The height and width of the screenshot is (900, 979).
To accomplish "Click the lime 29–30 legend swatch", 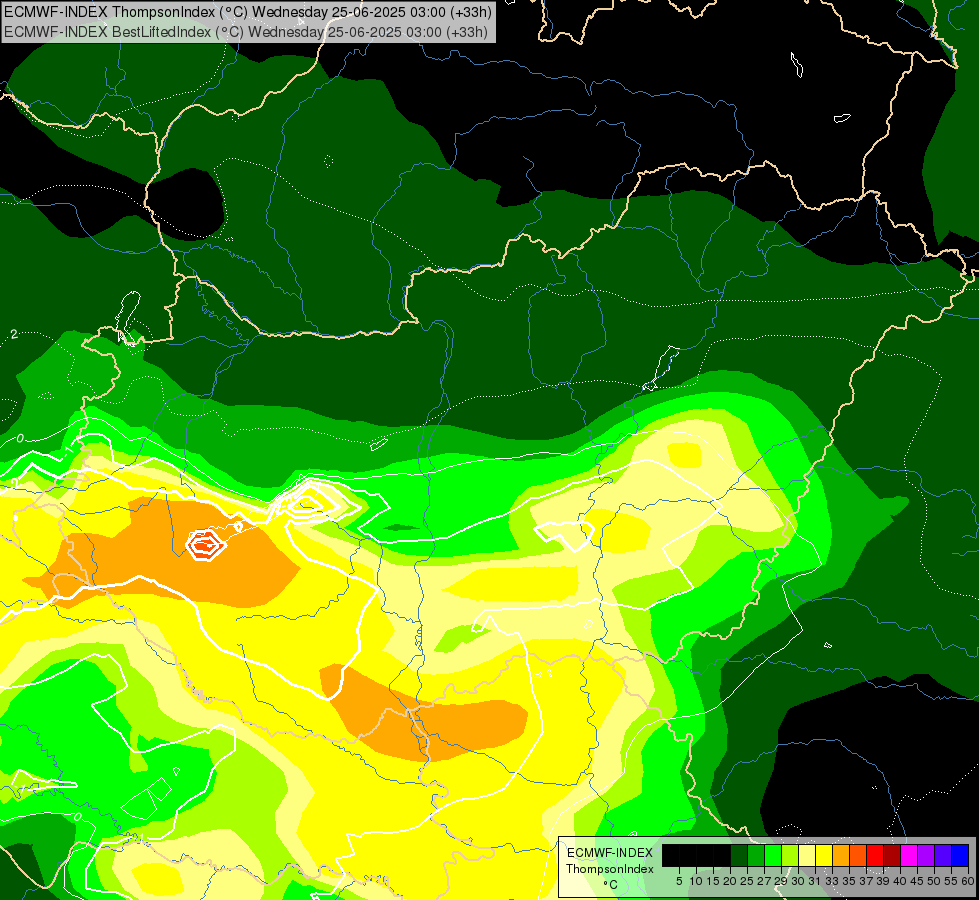I will [x=790, y=855].
